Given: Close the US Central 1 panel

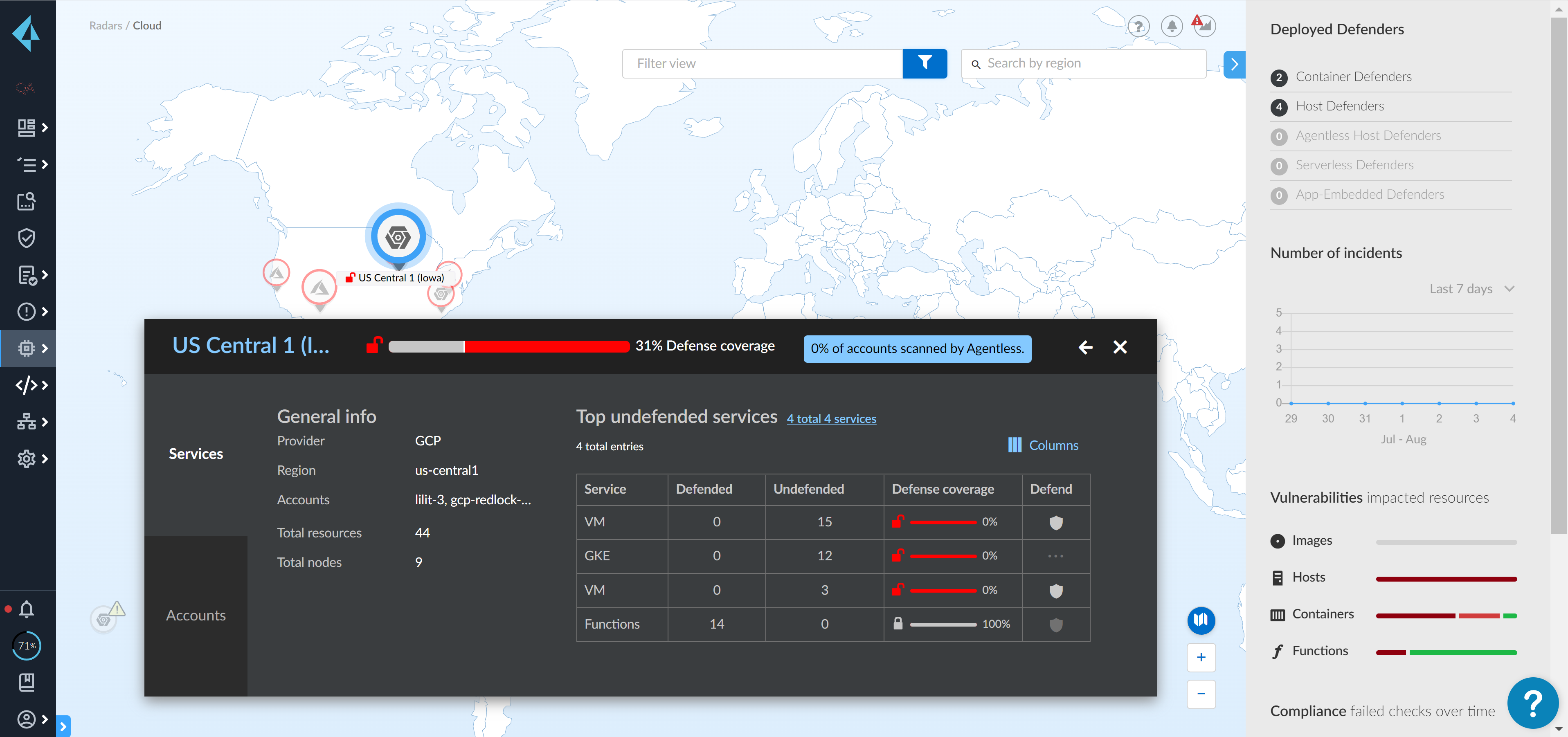Looking at the screenshot, I should point(1120,347).
